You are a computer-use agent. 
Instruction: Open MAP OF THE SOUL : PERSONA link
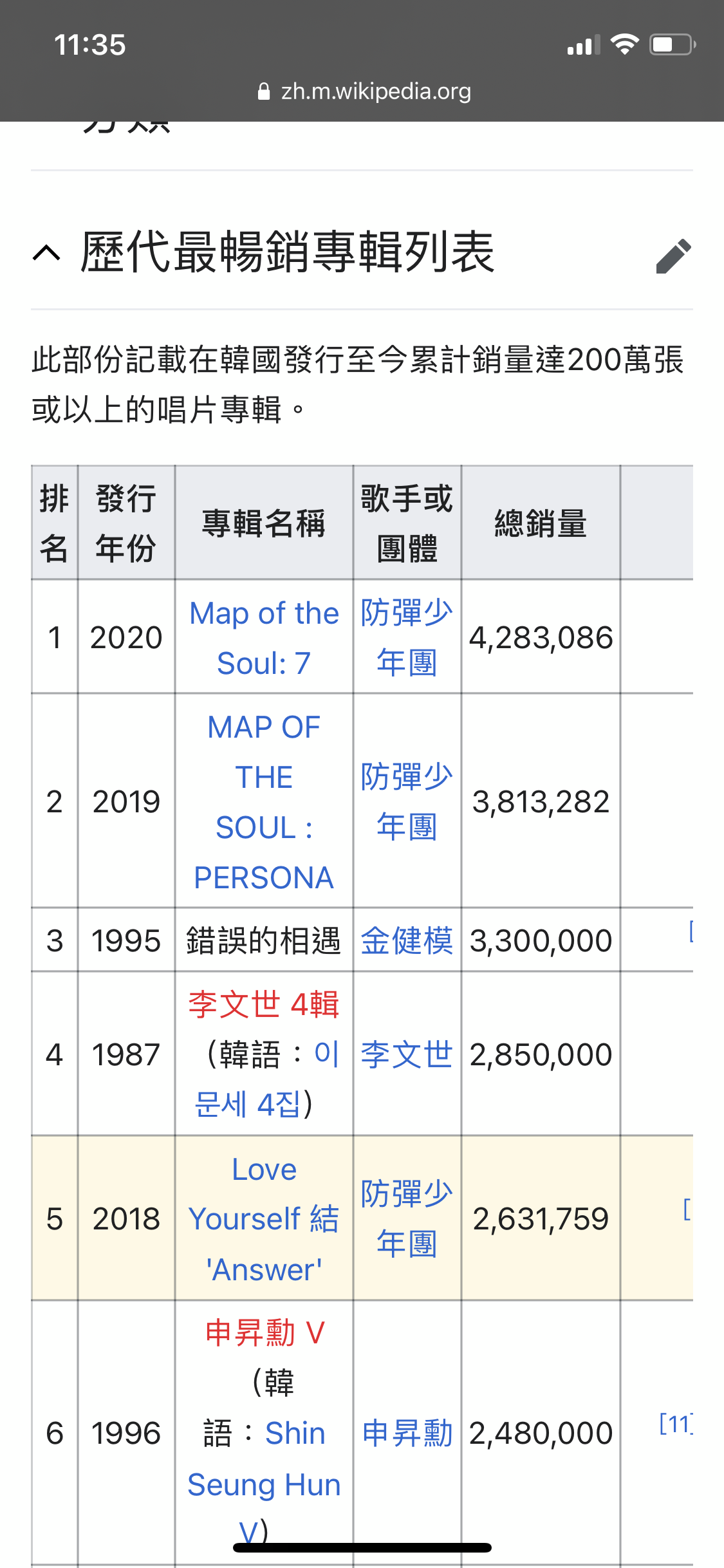[x=264, y=802]
